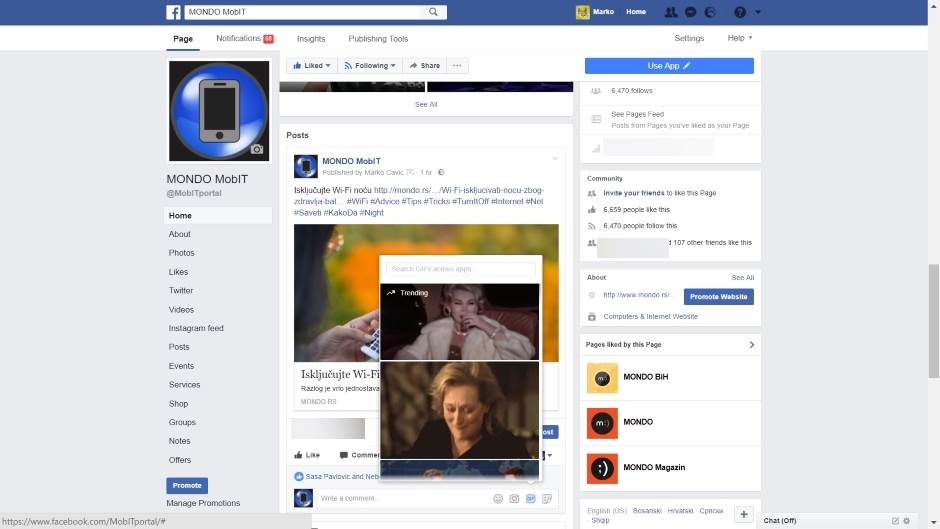Open friend requests icon in top bar

(x=671, y=12)
